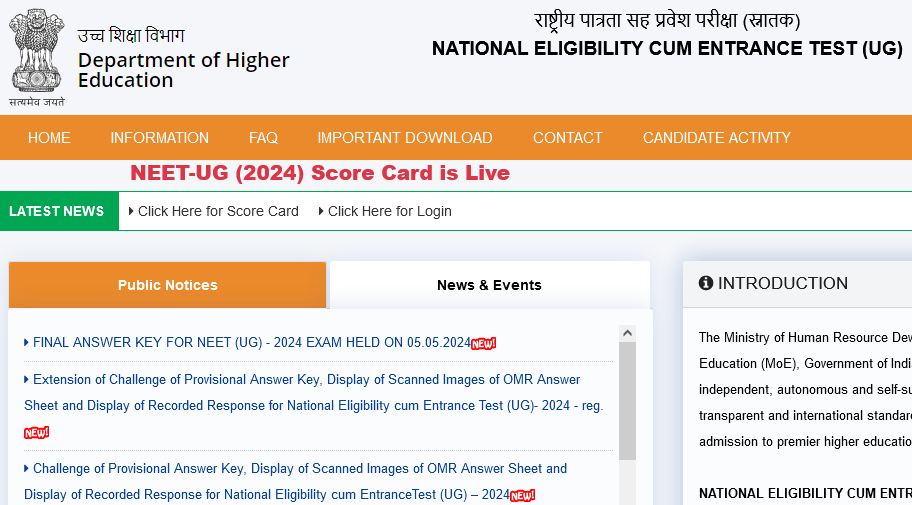Click the NEW badge after Challenge of Provisional notice
This screenshot has width=912, height=505.
coord(522,496)
